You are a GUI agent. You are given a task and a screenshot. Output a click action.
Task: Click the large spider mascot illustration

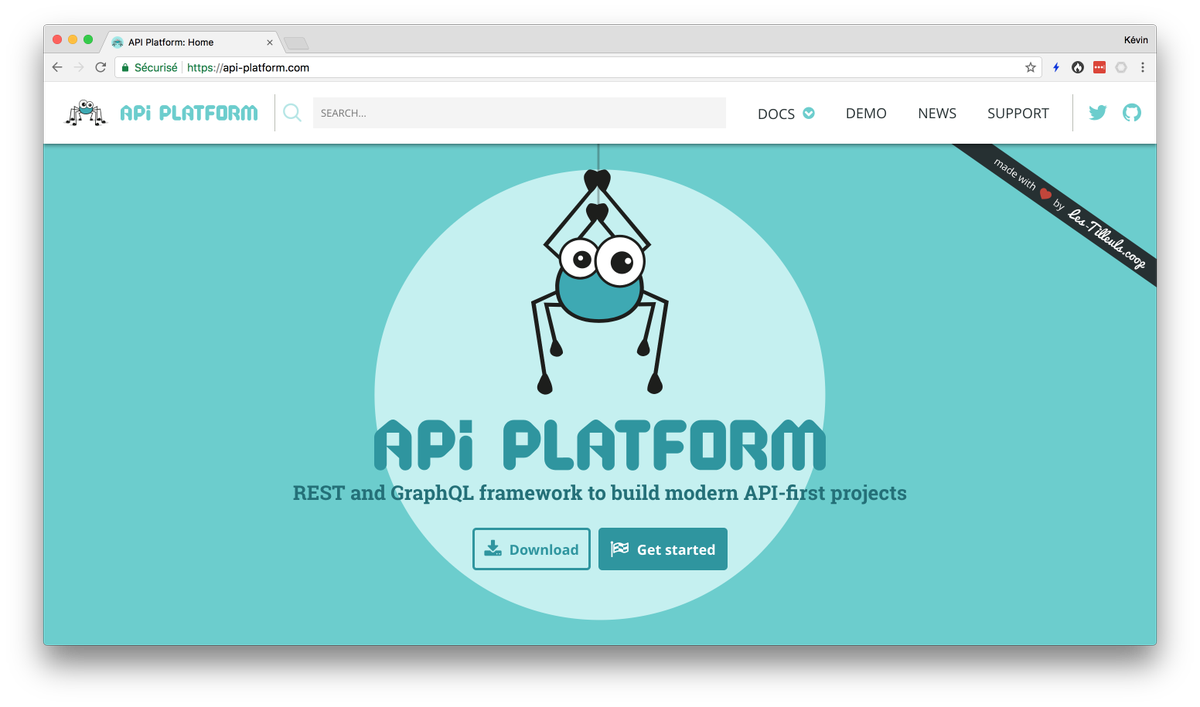(x=598, y=282)
